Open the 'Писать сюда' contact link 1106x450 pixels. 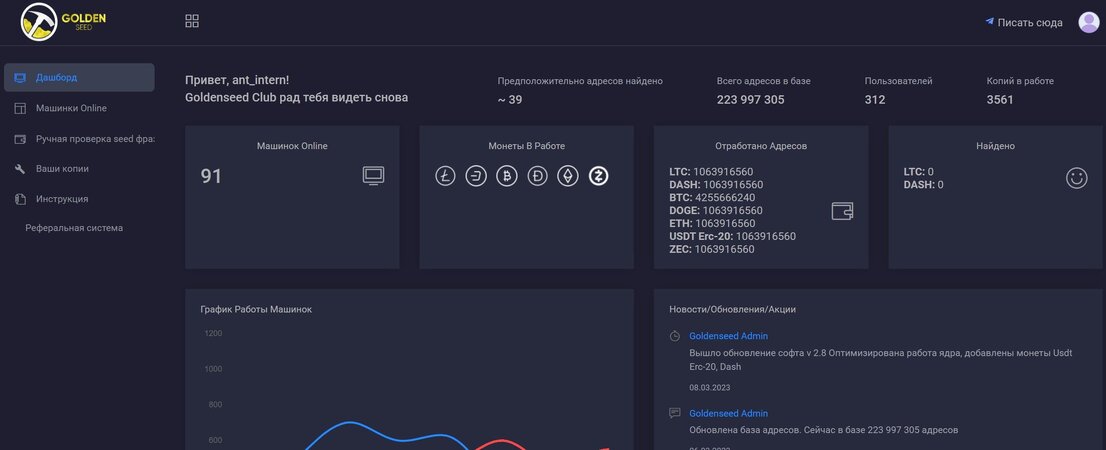1030,23
